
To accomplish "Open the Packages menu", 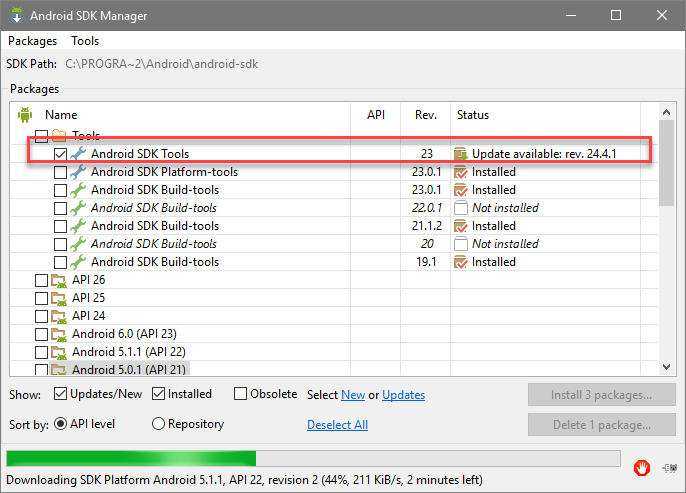I will [x=32, y=41].
